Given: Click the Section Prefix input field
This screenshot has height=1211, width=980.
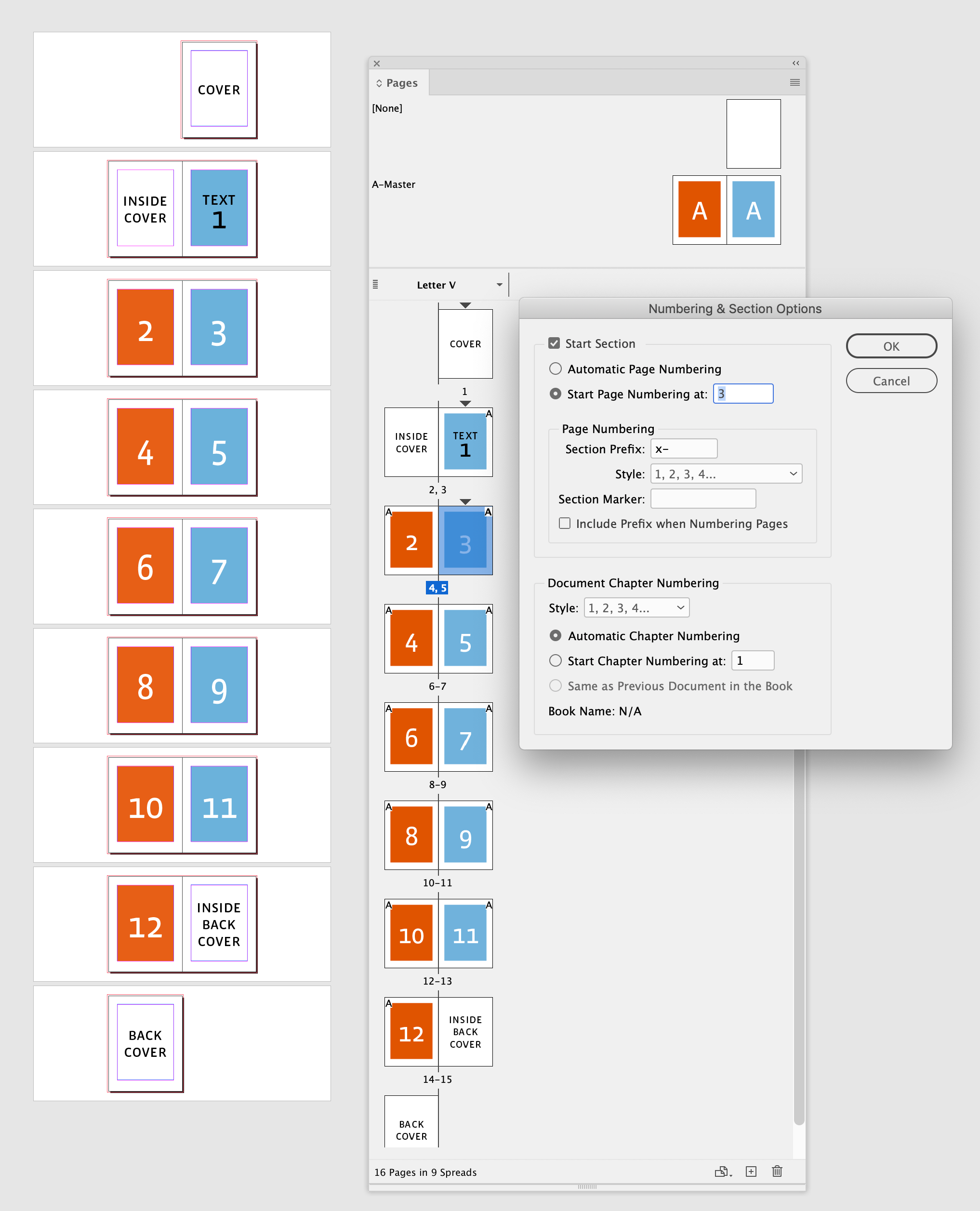Looking at the screenshot, I should [x=683, y=448].
